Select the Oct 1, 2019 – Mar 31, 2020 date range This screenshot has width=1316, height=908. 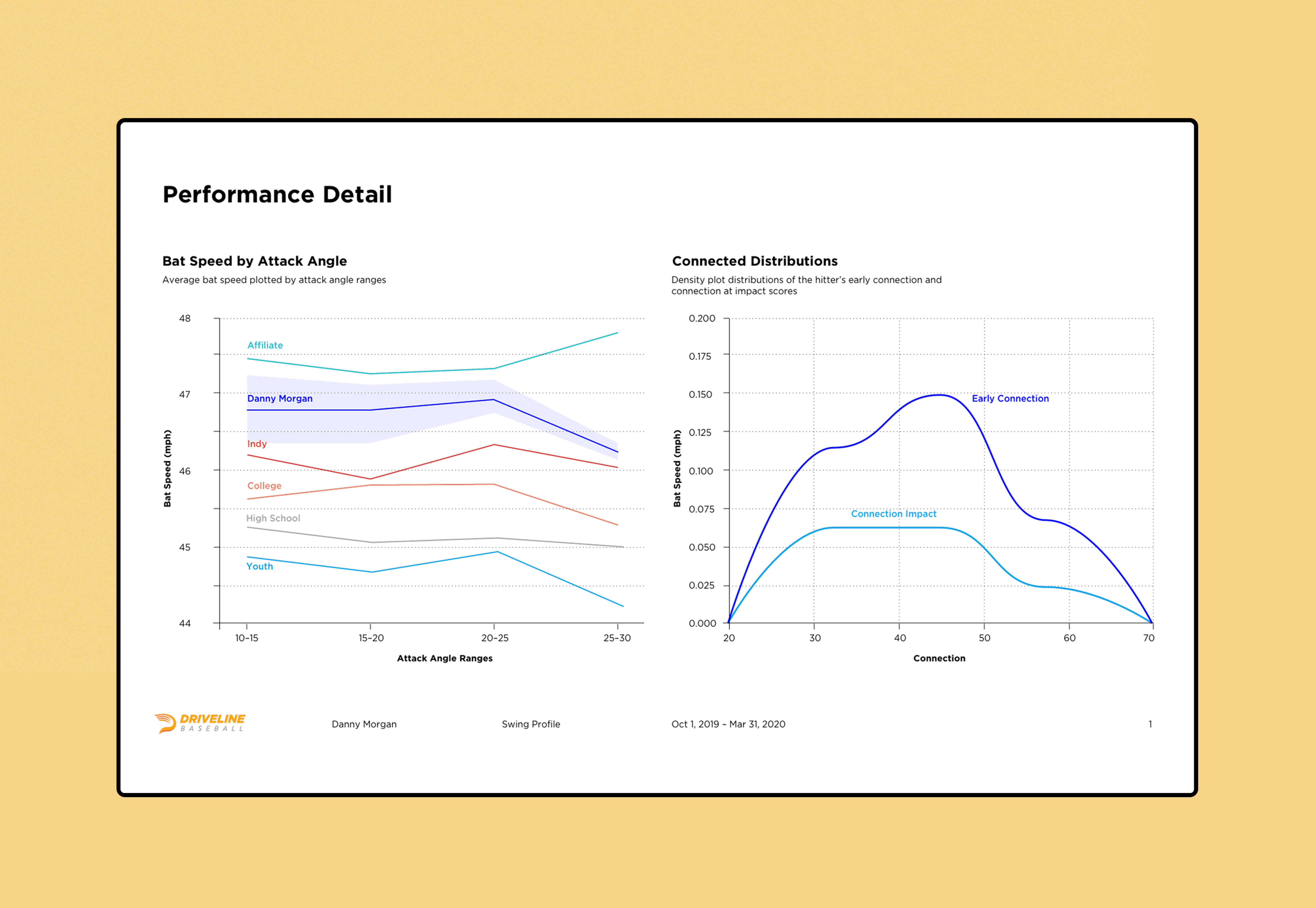click(x=728, y=724)
